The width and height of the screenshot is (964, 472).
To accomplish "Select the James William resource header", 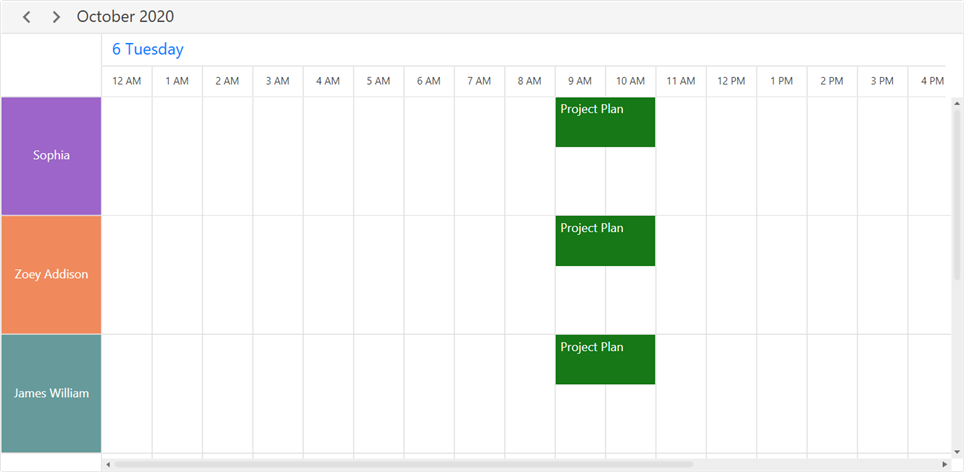I will point(51,393).
